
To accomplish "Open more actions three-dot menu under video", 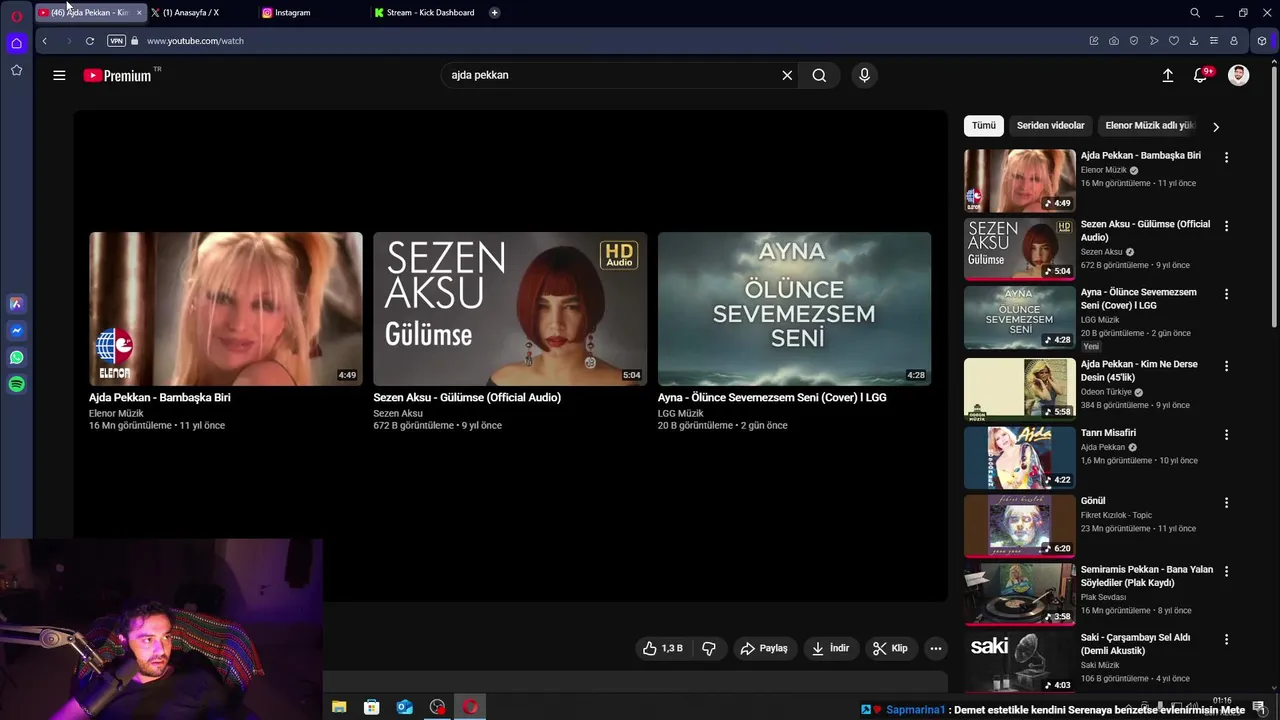I will tap(936, 648).
